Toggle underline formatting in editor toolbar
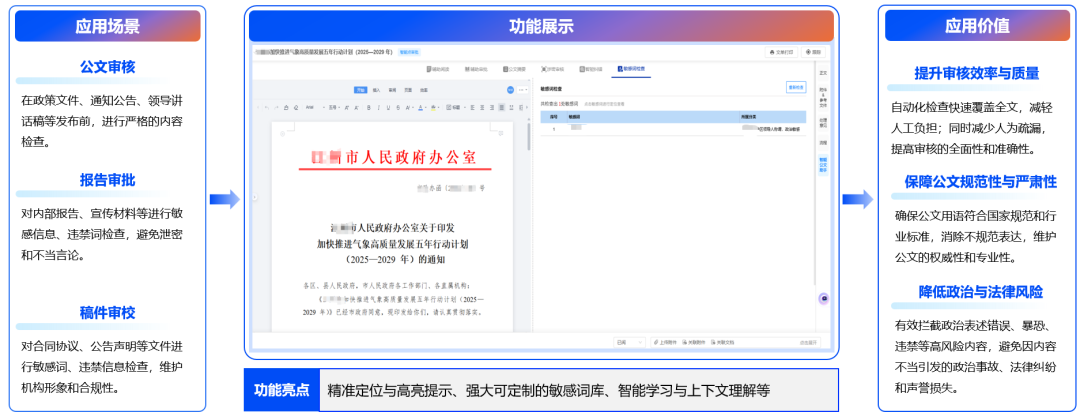This screenshot has width=1080, height=416. pyautogui.click(x=388, y=107)
